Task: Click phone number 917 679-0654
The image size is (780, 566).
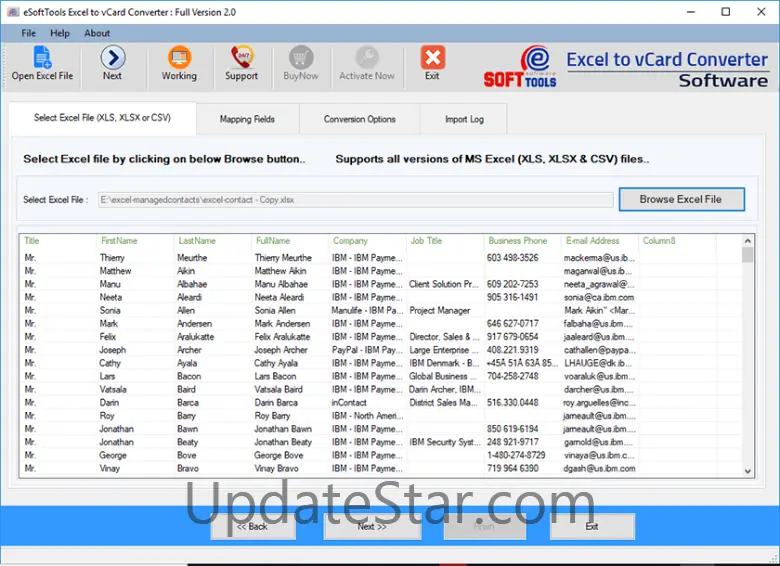Action: click(513, 337)
